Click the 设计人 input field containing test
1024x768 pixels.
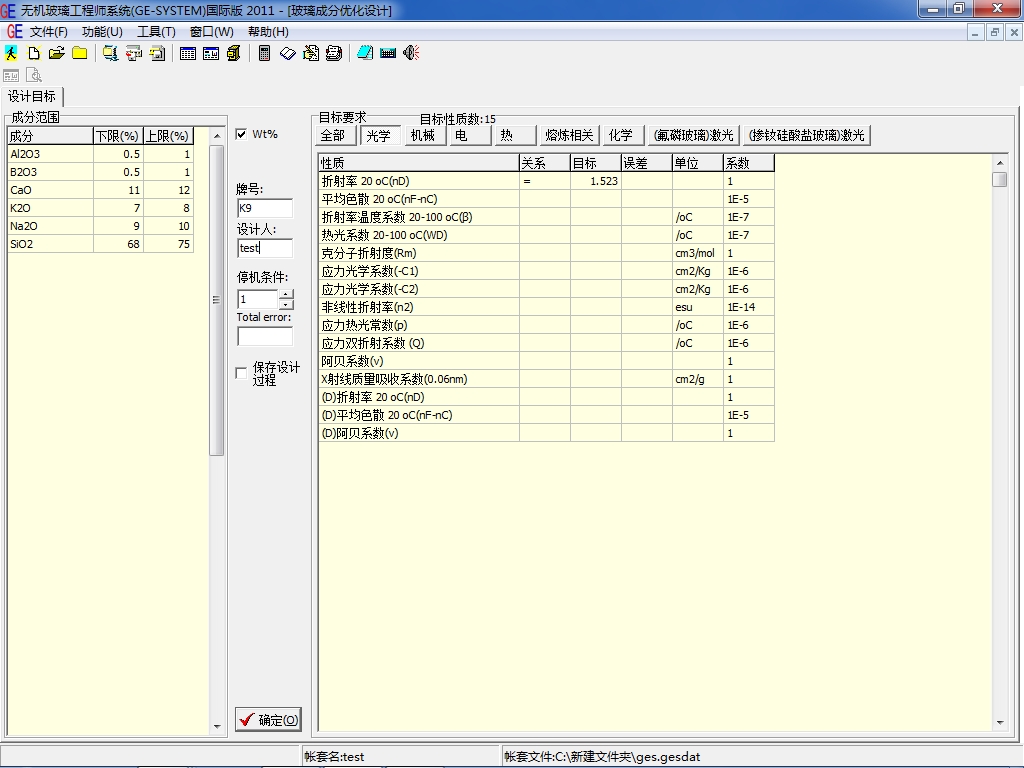(265, 248)
